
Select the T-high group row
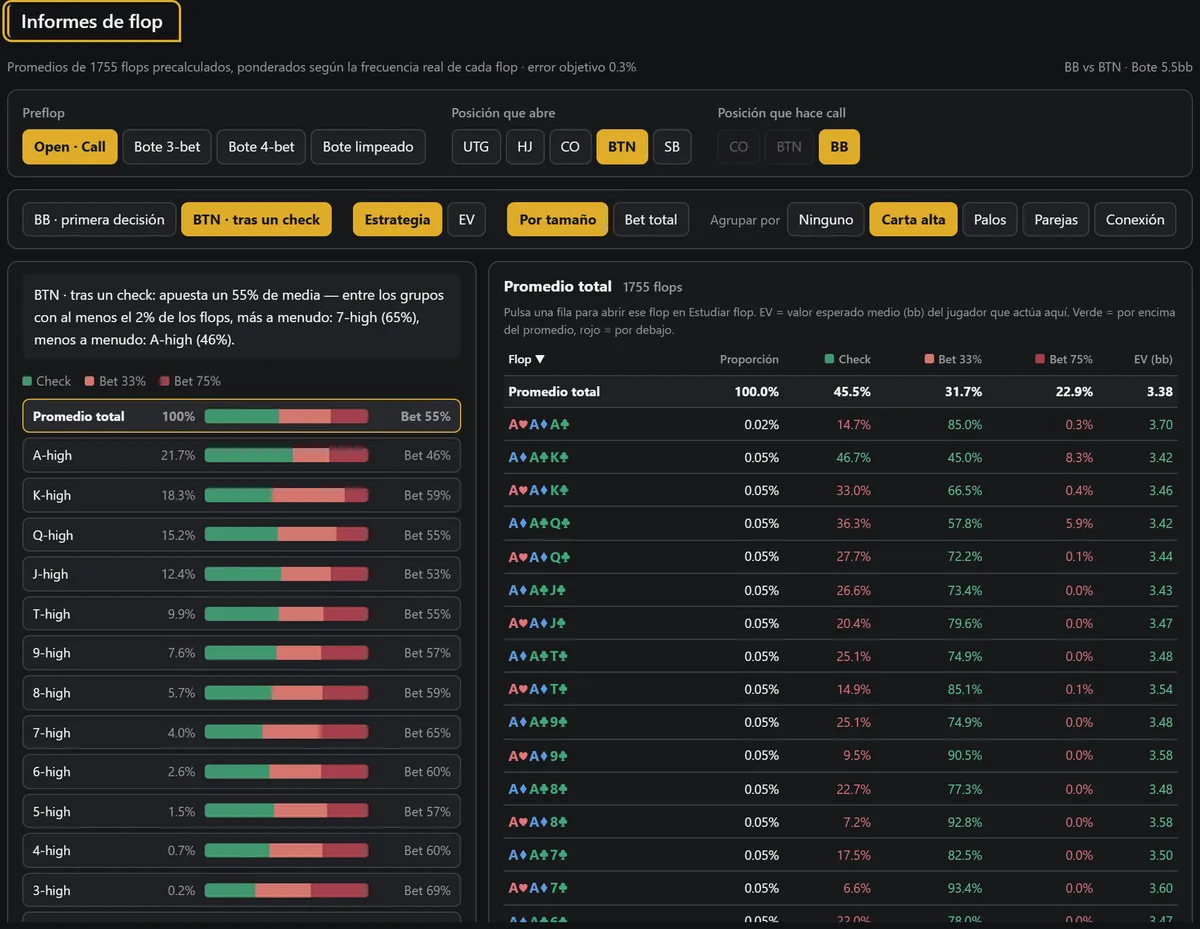241,614
